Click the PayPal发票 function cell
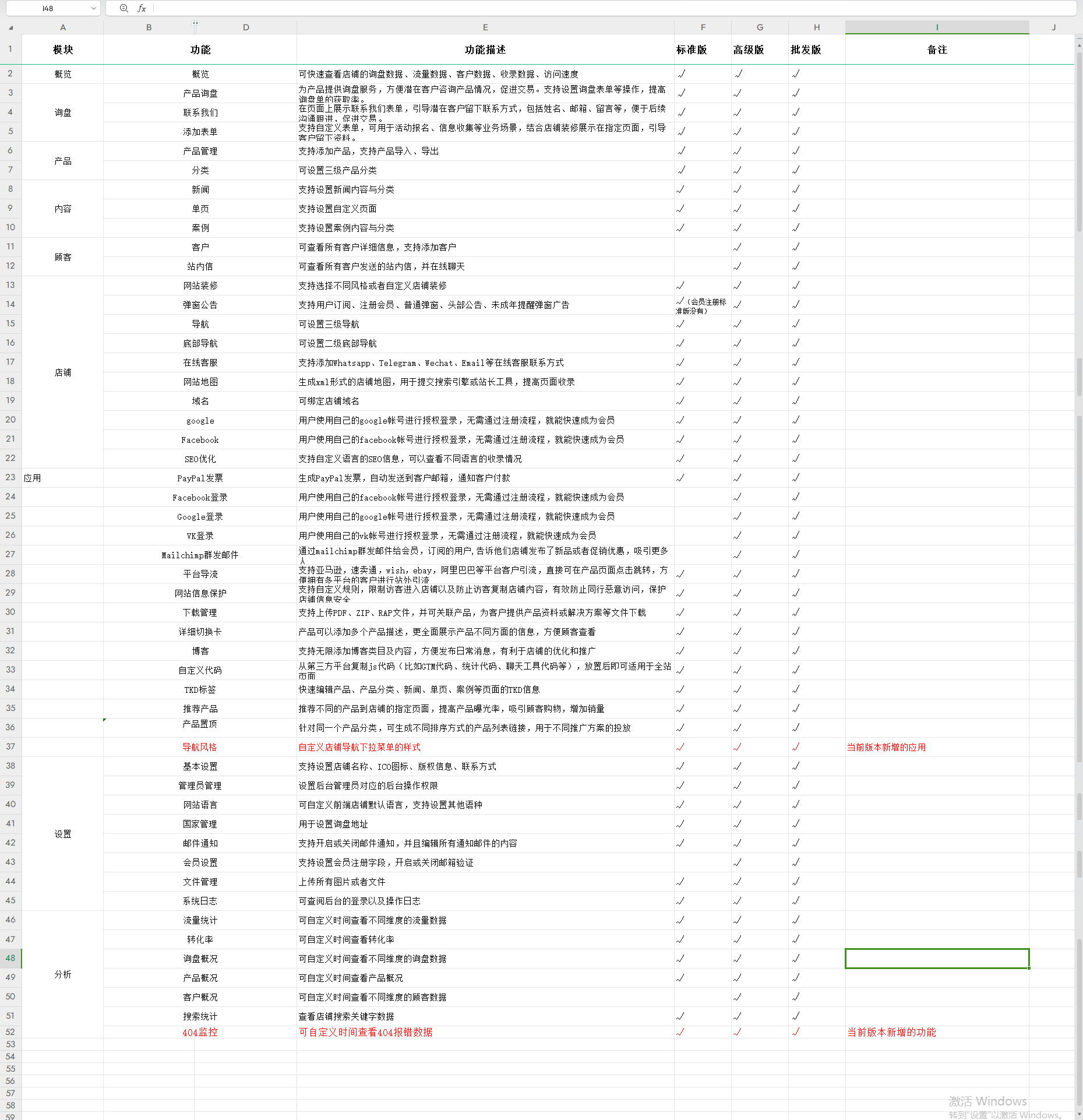Screen dimensions: 1083x1120 tap(200, 478)
